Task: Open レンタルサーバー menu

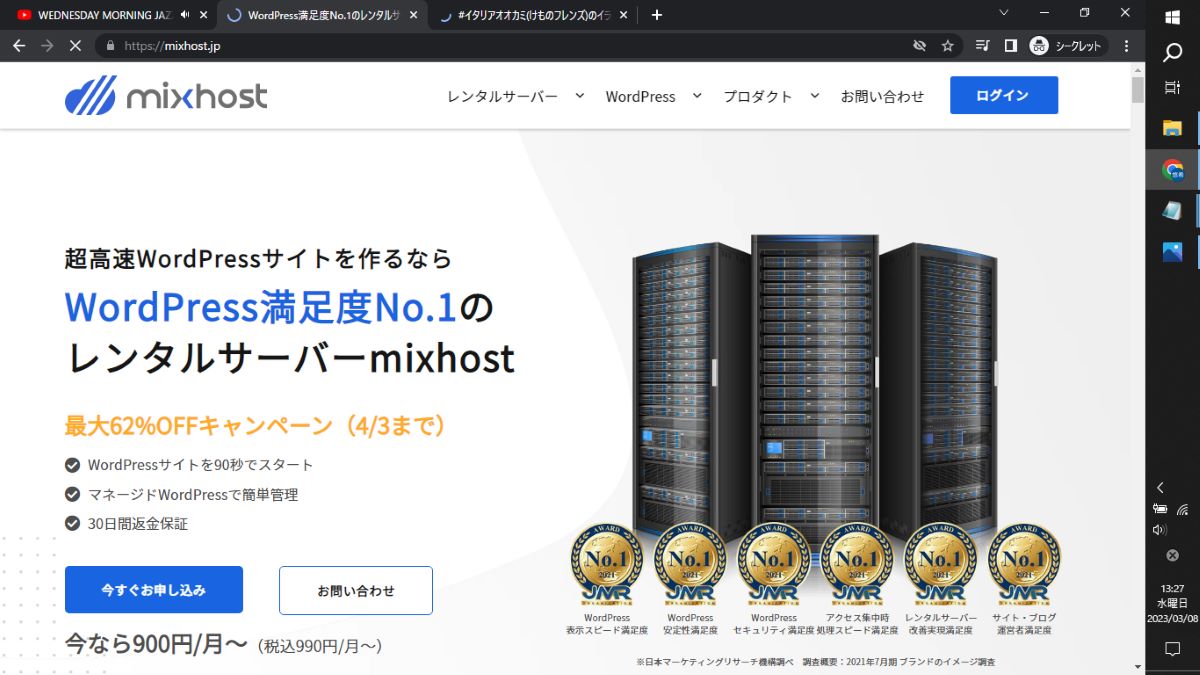Action: 503,96
